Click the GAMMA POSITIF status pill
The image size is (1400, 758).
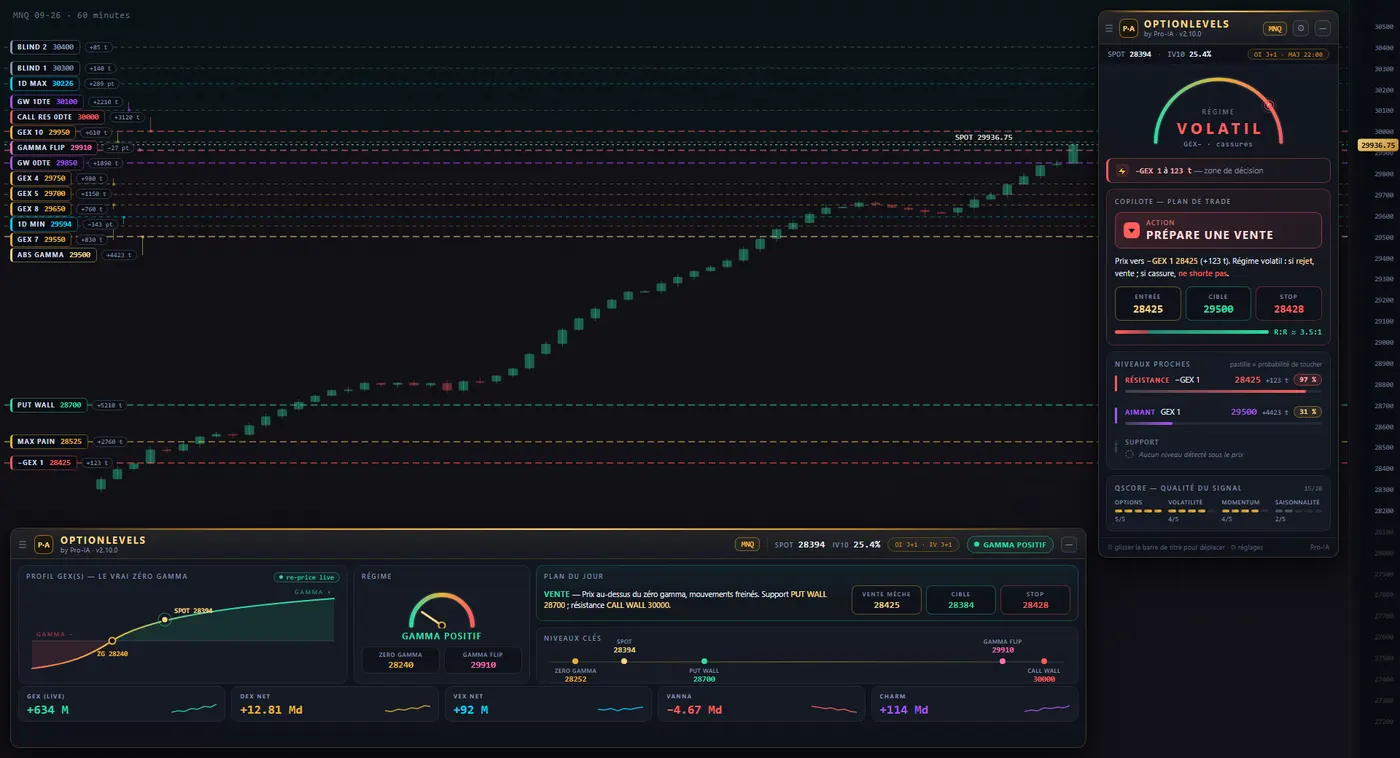pos(1010,544)
